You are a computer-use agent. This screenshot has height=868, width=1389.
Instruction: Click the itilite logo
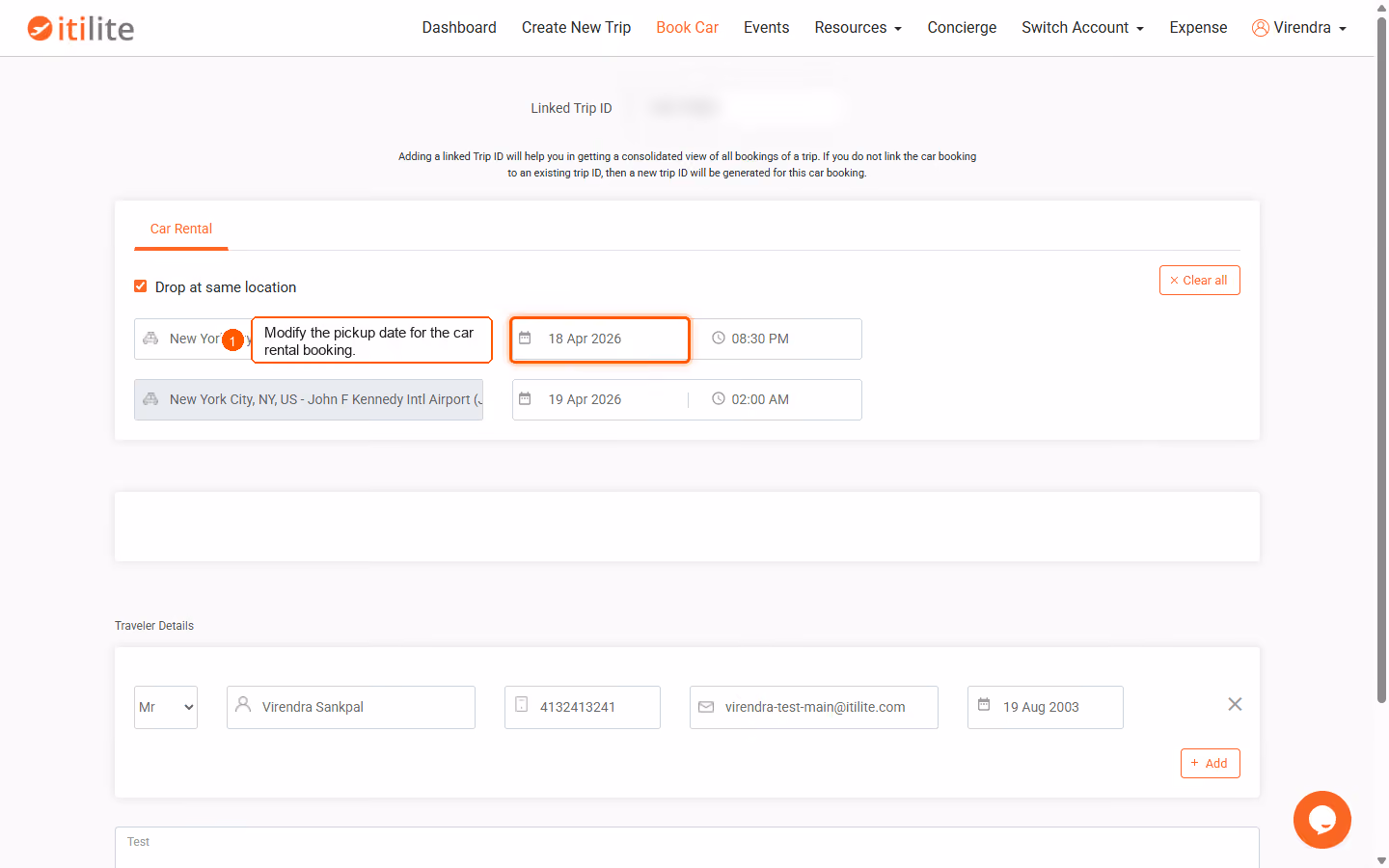point(81,28)
